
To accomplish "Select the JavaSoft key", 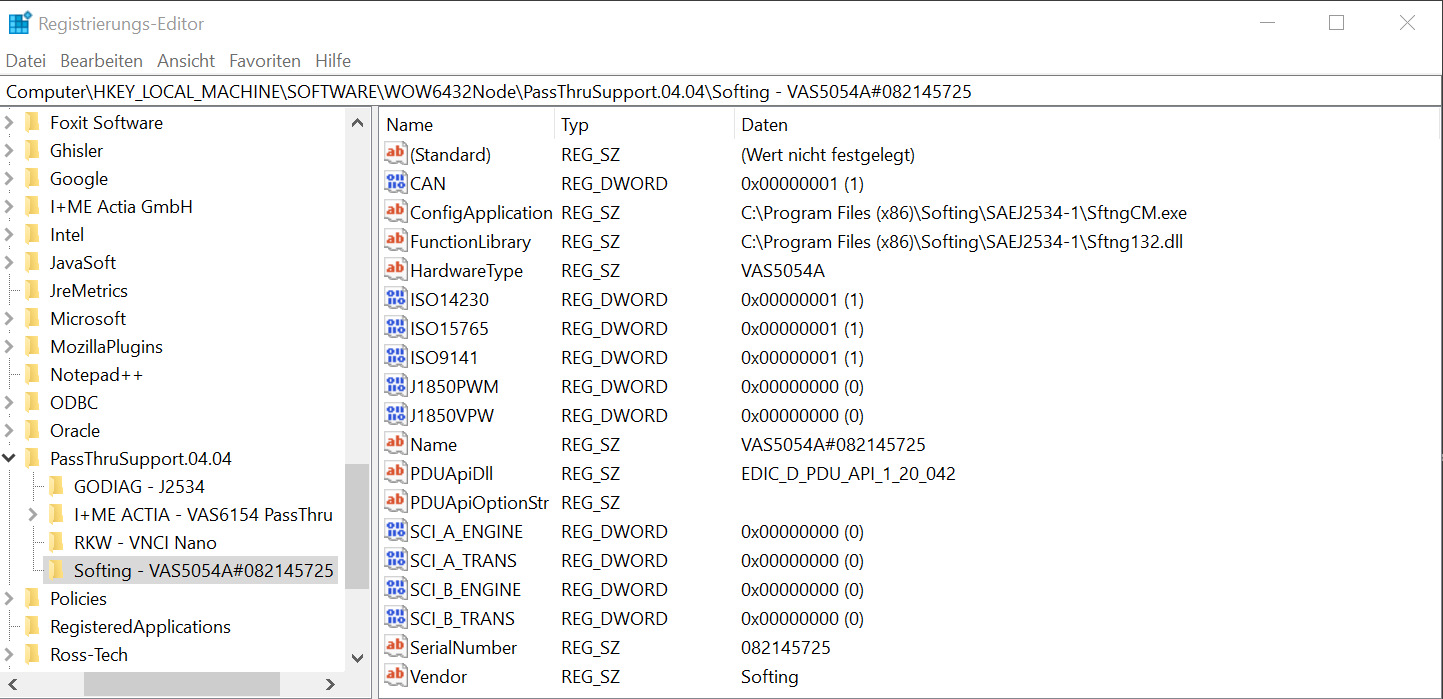I will 83,263.
